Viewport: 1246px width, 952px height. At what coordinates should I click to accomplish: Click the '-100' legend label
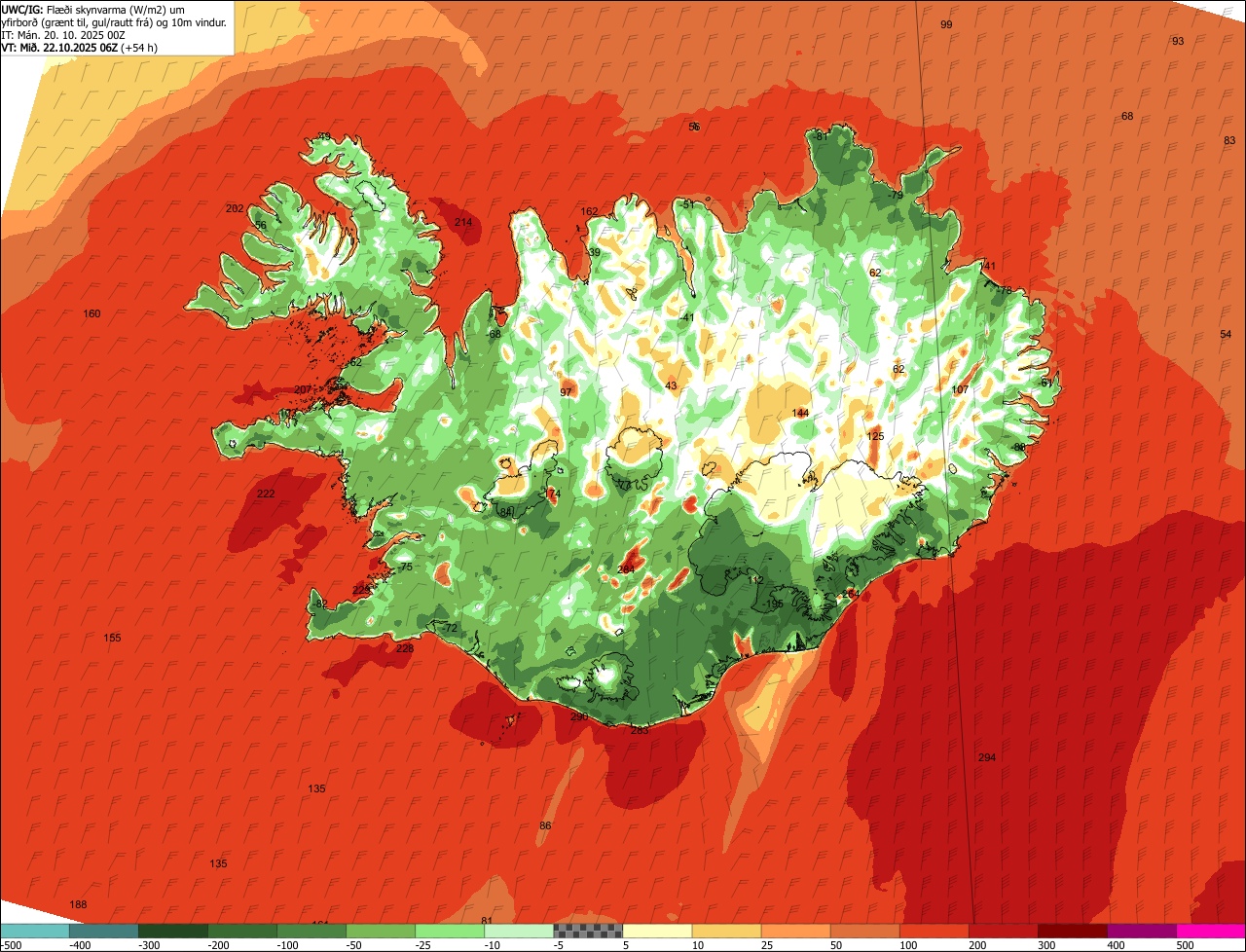tap(287, 945)
